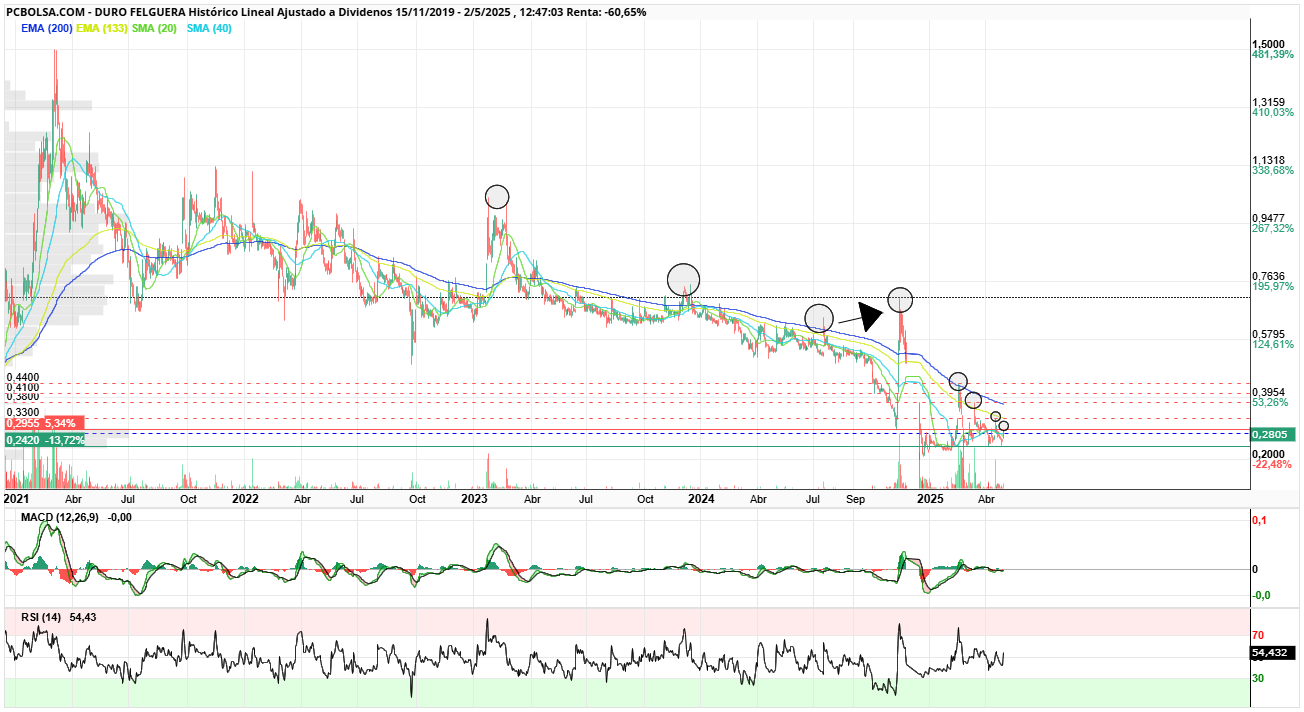Select the SMA (40) legend label
The height and width of the screenshot is (712, 1304).
pos(208,28)
